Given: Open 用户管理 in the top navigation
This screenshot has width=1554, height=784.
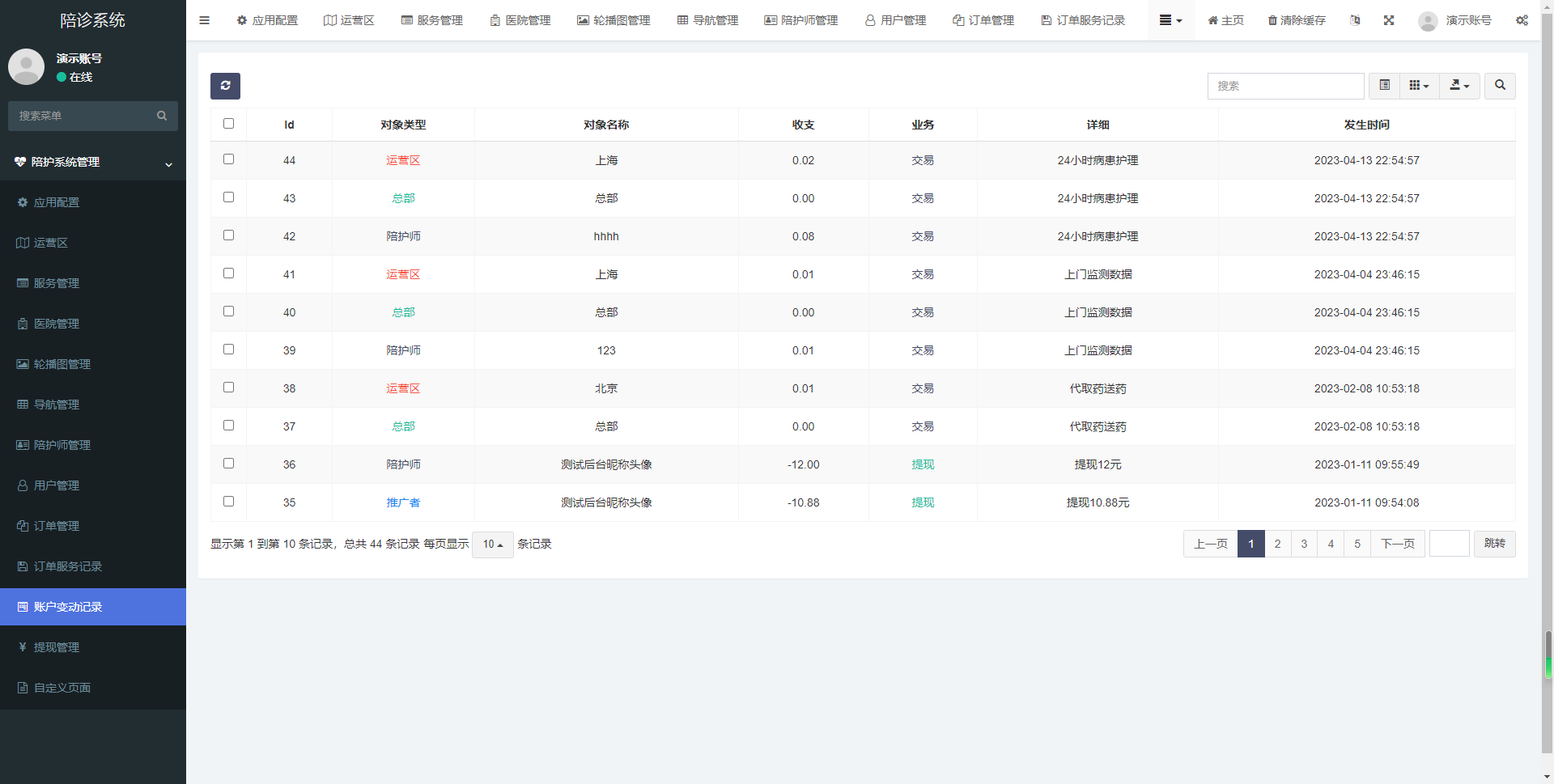Looking at the screenshot, I should click(x=895, y=20).
